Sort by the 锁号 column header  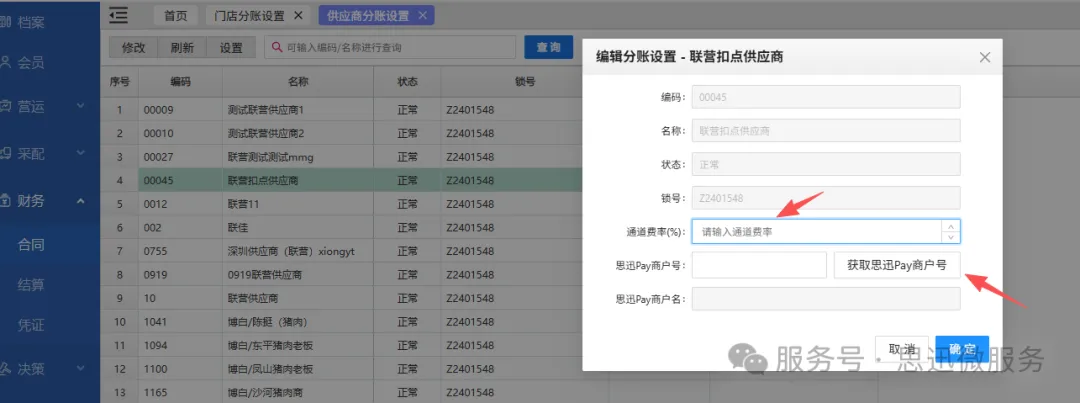(x=525, y=82)
